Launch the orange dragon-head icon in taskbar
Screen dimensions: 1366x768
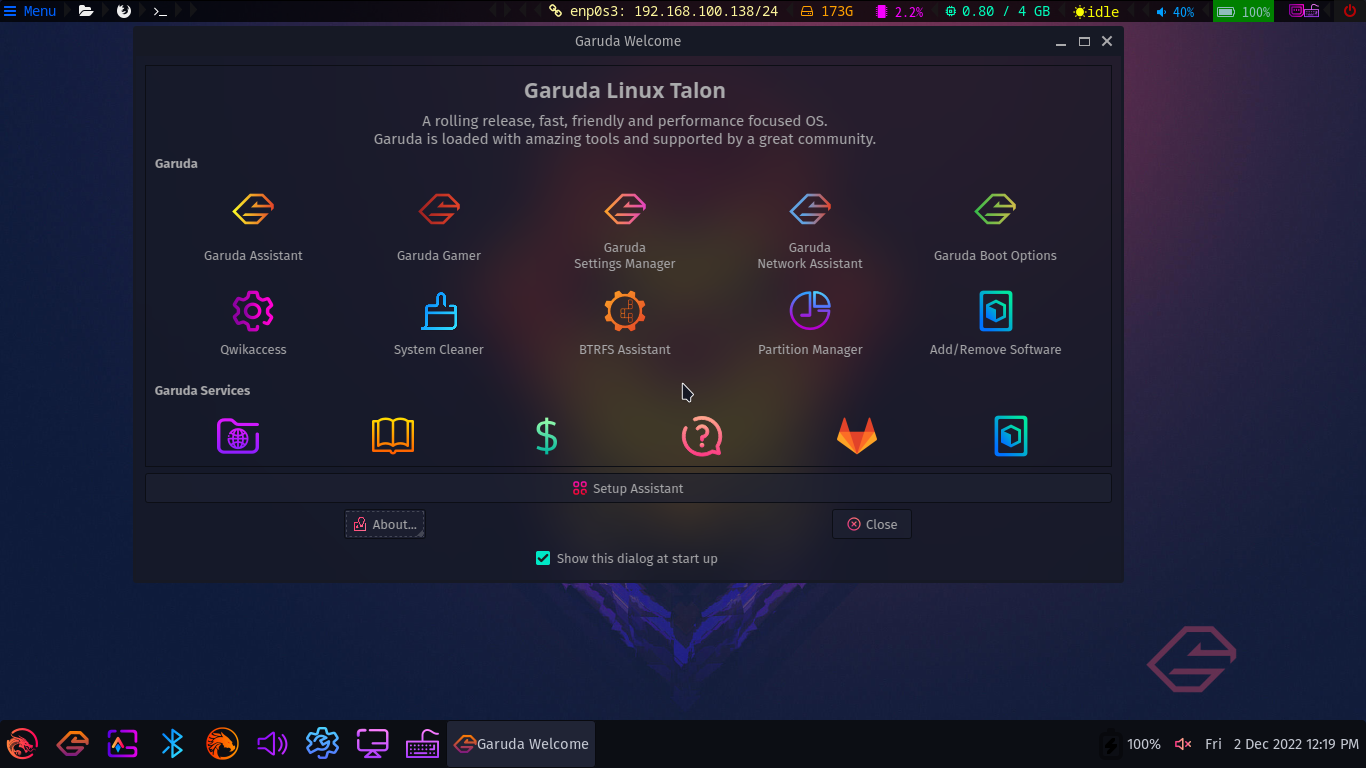(222, 744)
